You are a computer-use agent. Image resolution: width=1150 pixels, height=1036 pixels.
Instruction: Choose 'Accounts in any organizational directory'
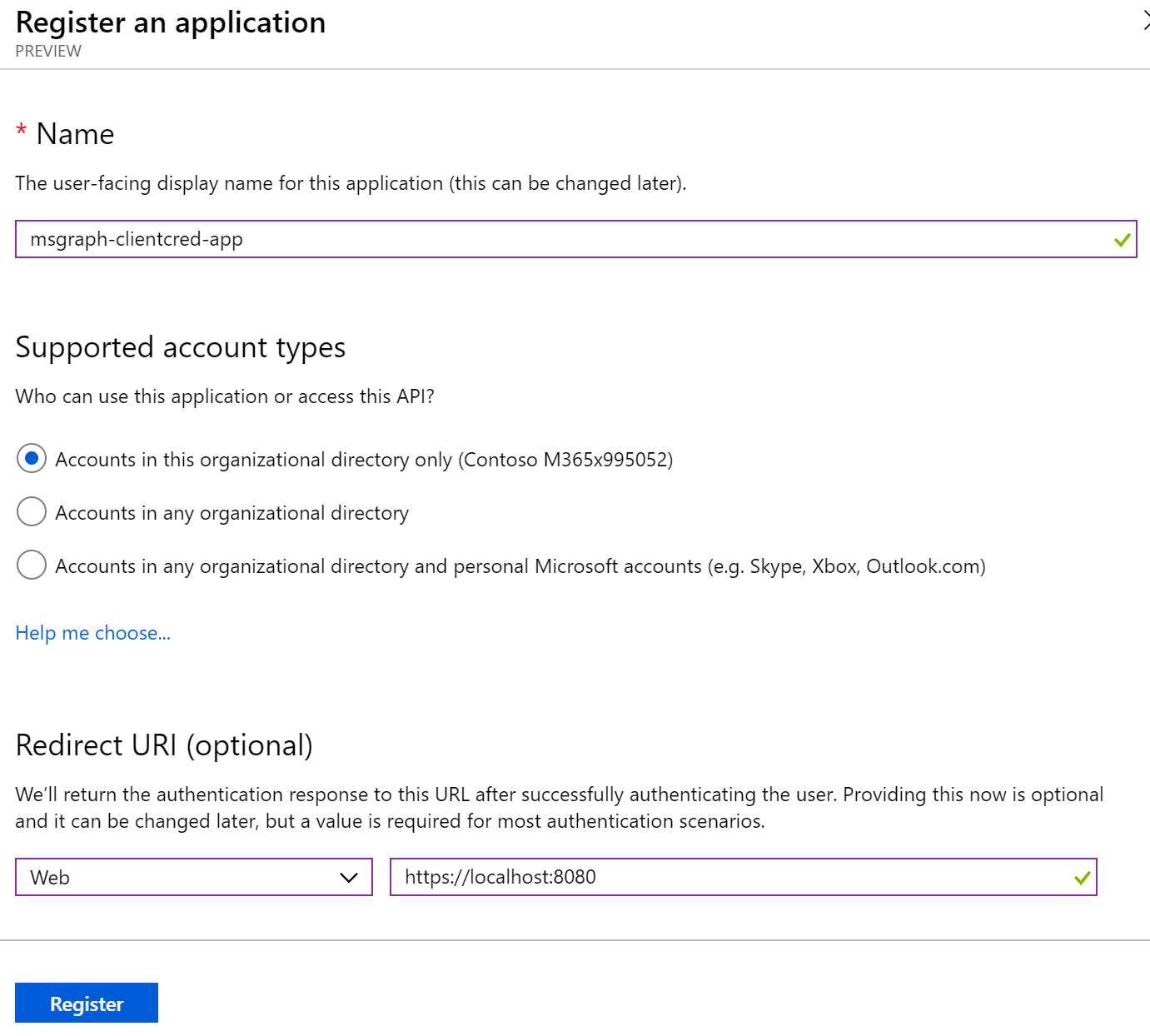point(31,511)
